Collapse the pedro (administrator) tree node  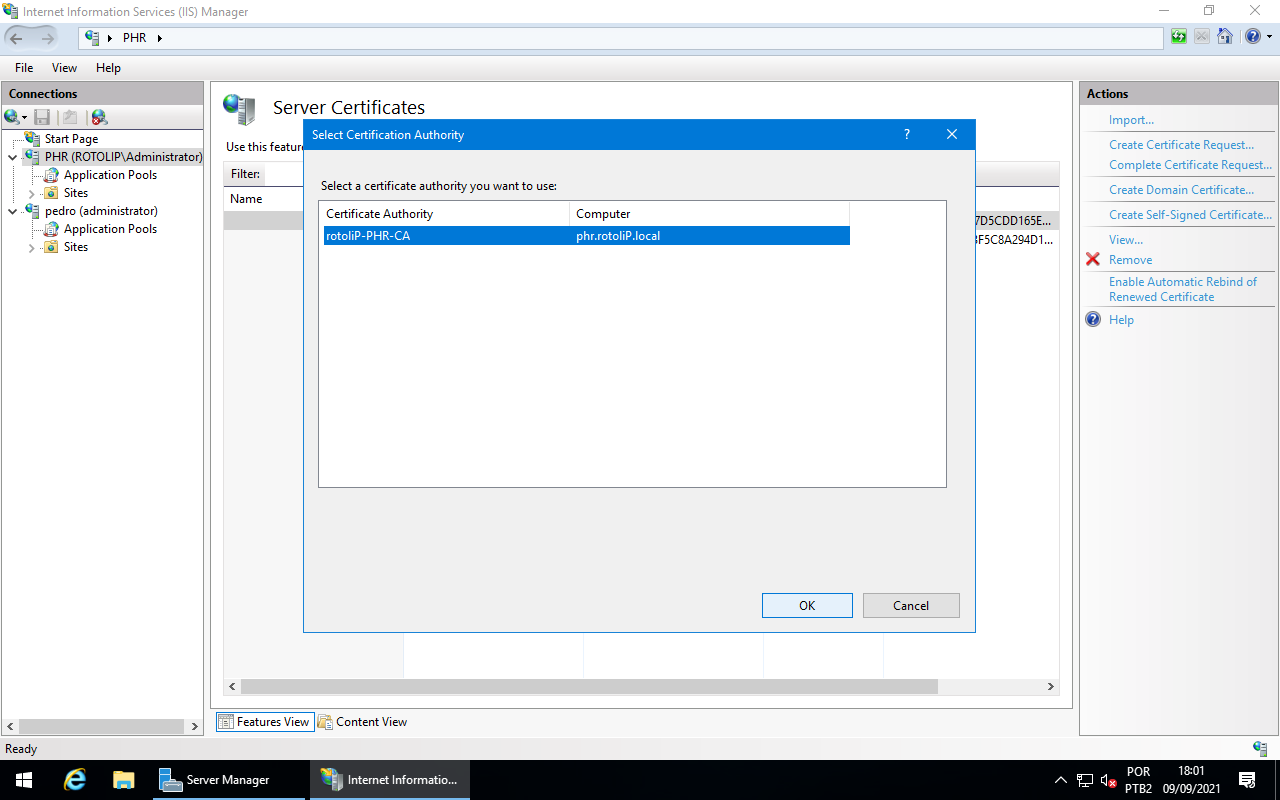click(x=13, y=211)
